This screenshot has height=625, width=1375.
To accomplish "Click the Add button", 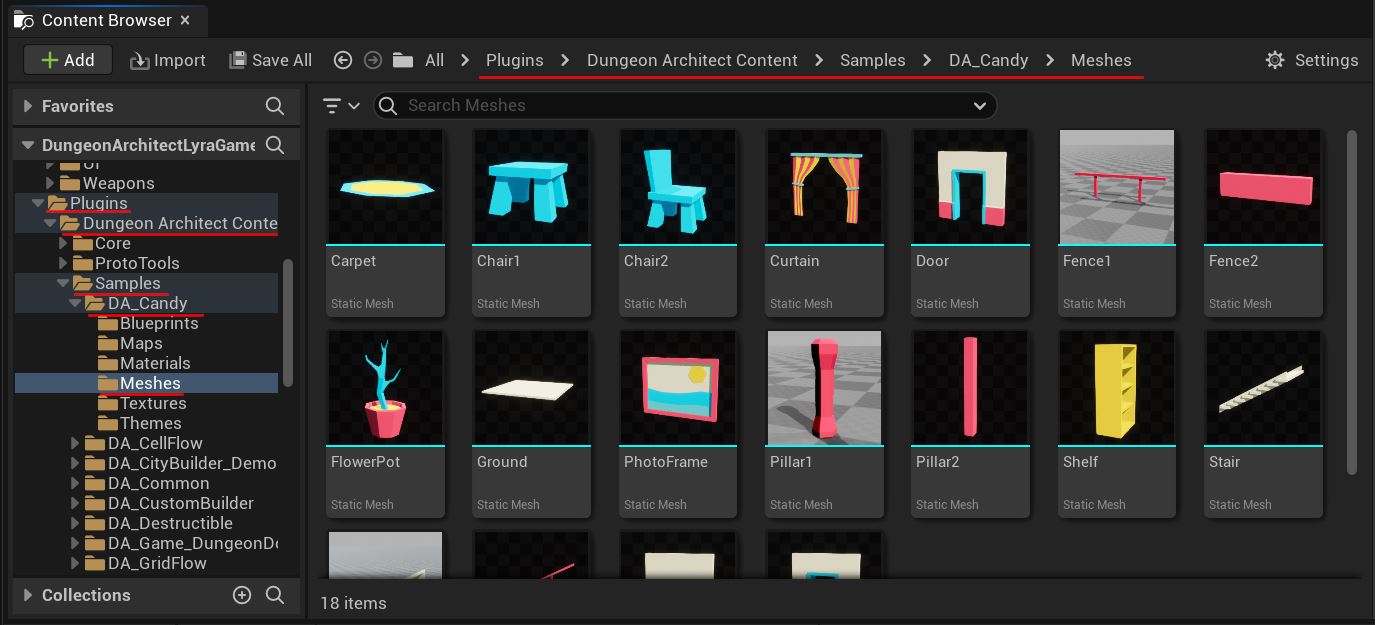I will click(x=67, y=60).
